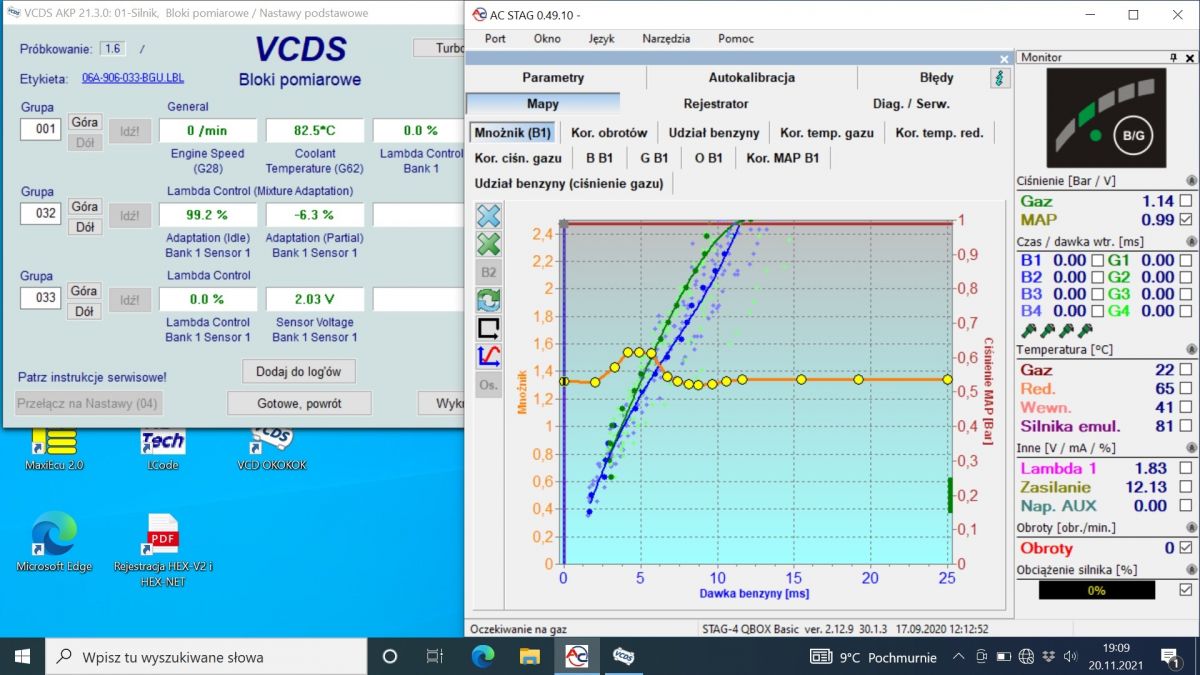Viewport: 1200px width, 675px height.
Task: Collapse the Obciążenie silnika section
Action: [1191, 570]
